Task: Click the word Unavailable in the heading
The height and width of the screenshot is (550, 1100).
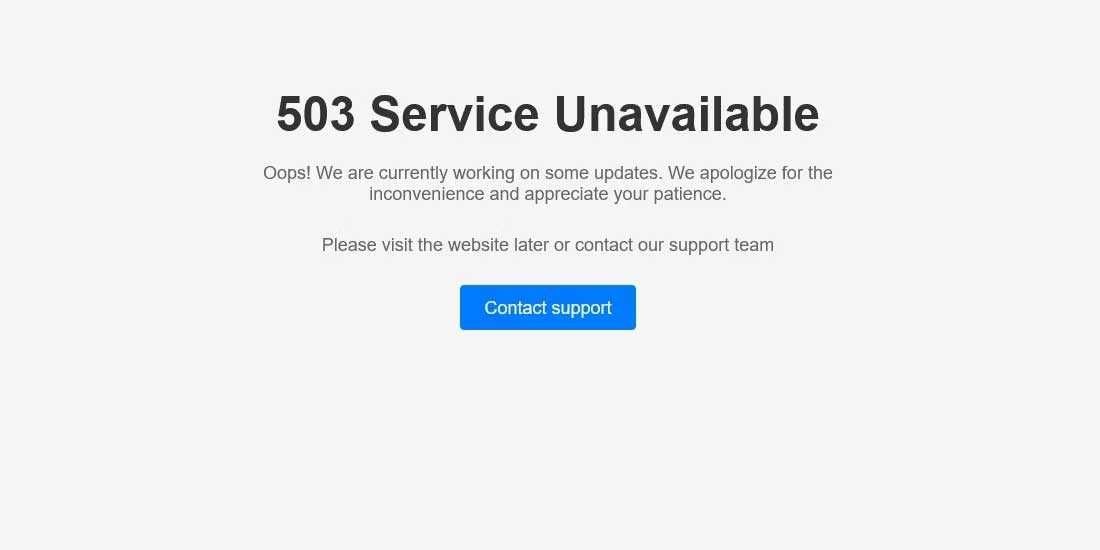Action: [x=687, y=114]
